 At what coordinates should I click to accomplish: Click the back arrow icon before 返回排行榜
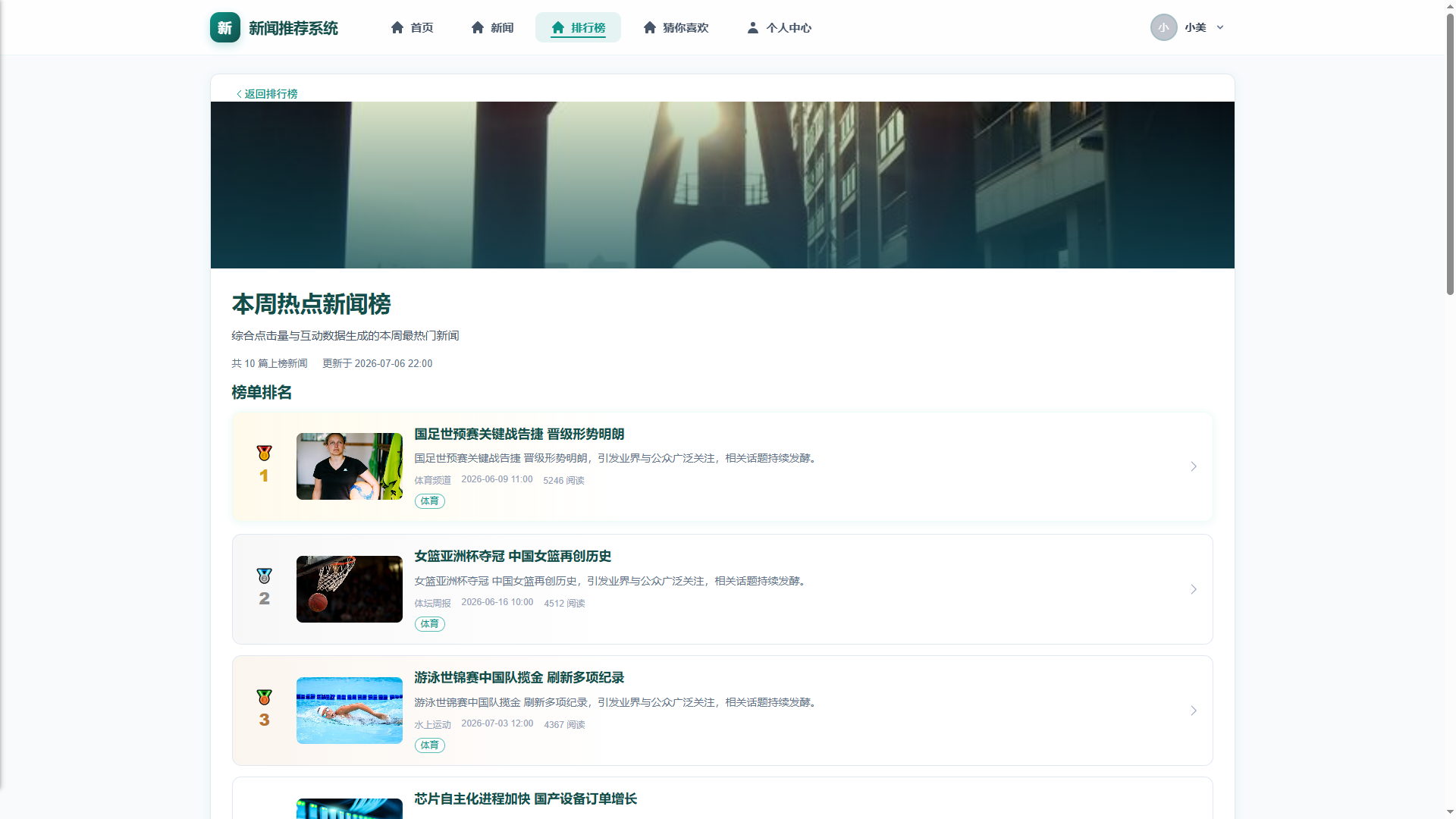239,94
